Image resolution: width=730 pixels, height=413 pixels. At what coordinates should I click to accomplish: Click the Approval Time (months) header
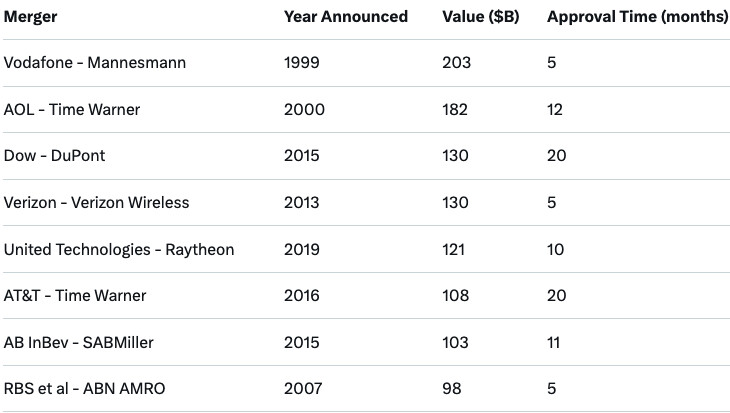click(637, 17)
